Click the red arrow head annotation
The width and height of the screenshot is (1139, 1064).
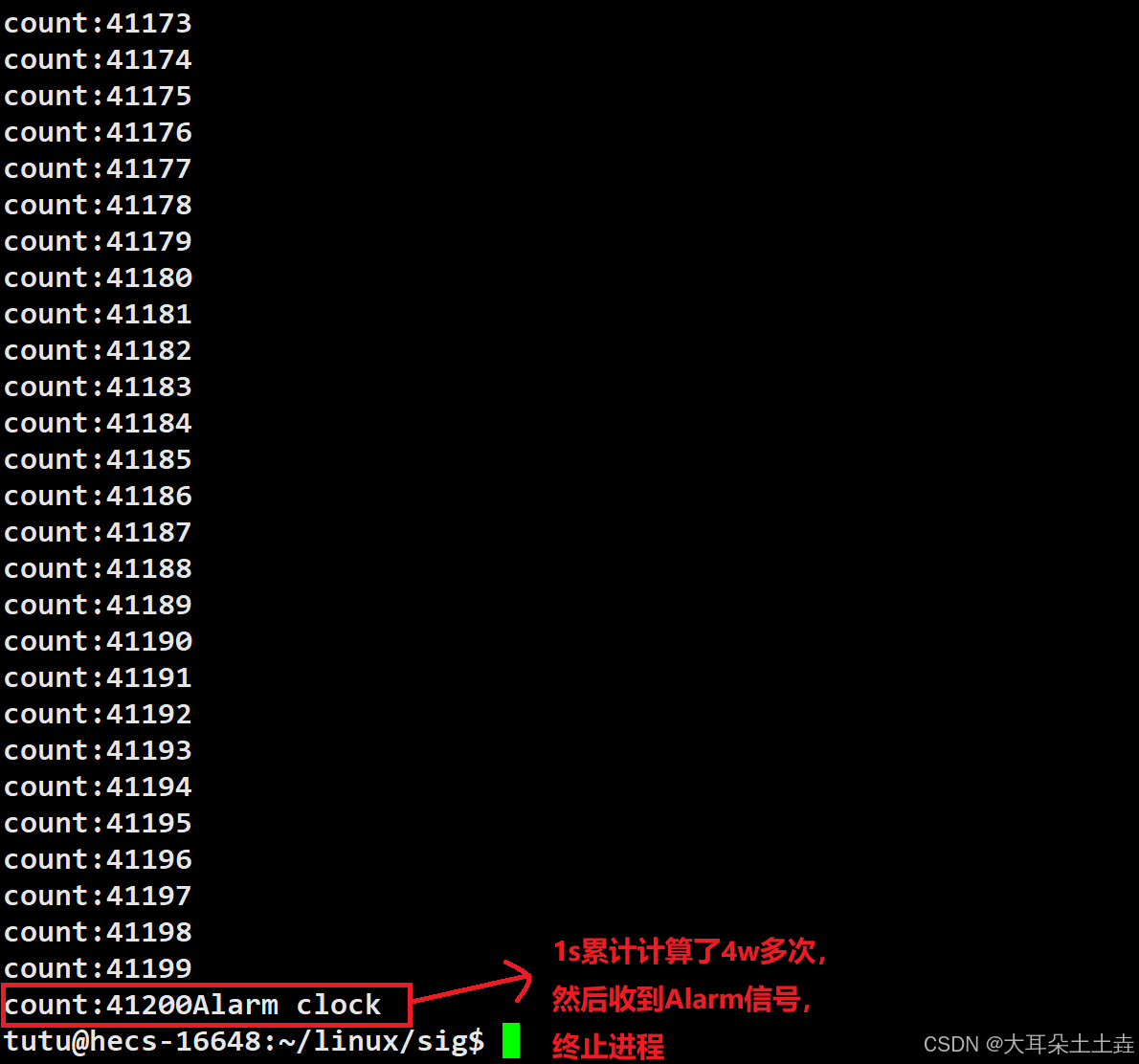519,981
